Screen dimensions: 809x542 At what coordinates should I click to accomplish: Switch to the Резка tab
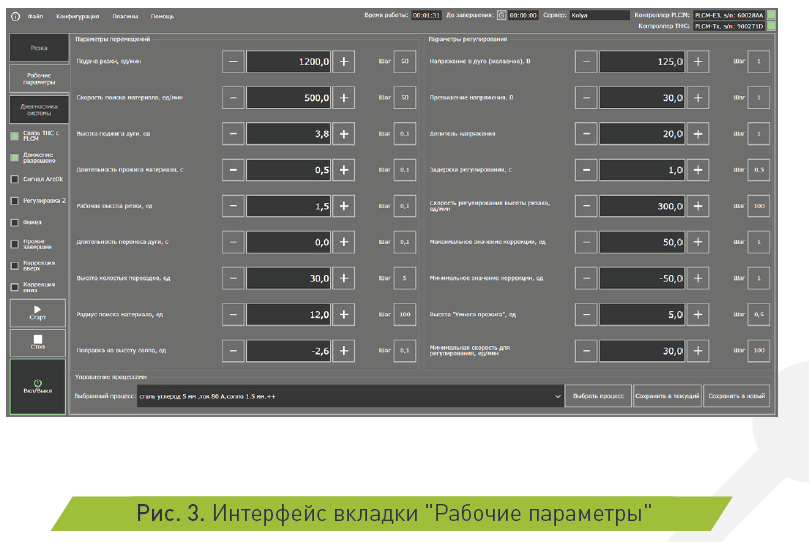(x=39, y=48)
